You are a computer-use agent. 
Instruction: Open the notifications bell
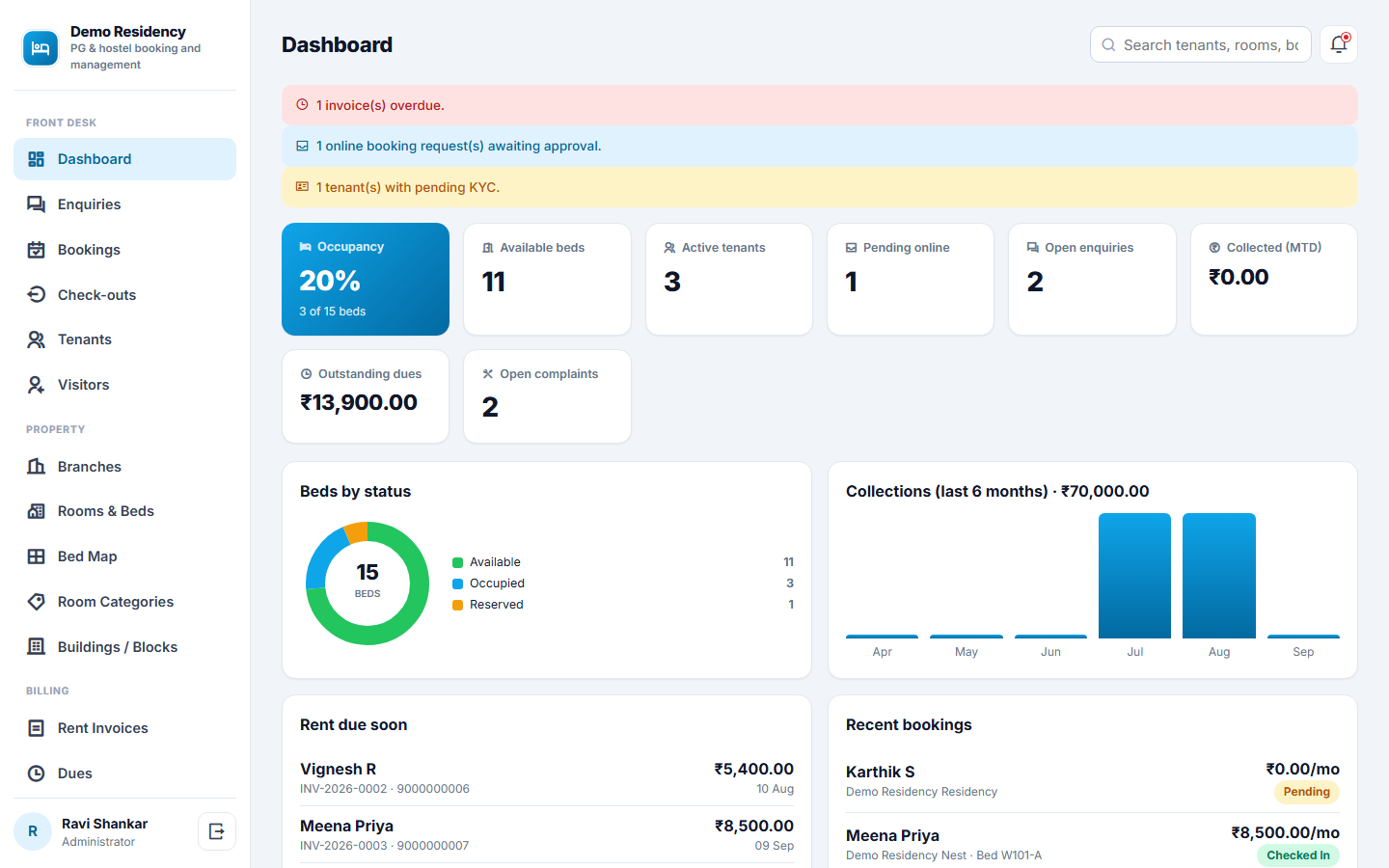point(1339,44)
